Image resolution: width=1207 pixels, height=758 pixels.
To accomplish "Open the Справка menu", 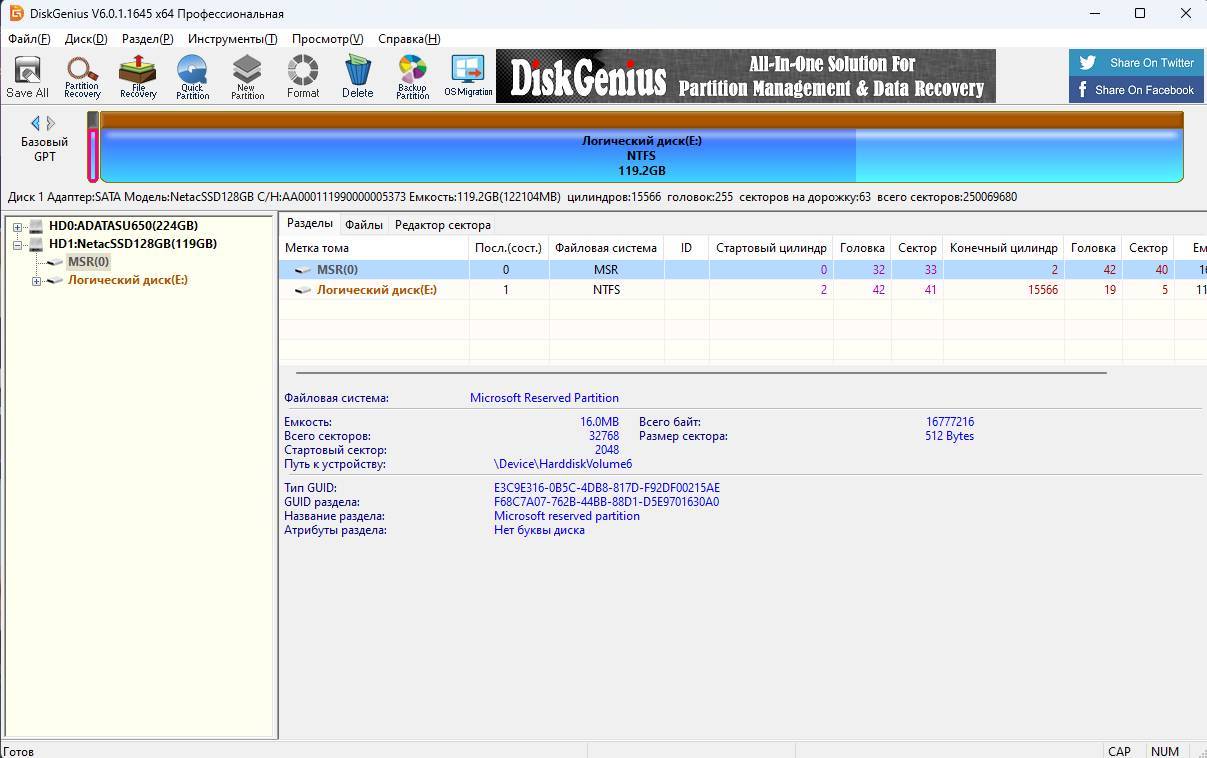I will coord(409,39).
